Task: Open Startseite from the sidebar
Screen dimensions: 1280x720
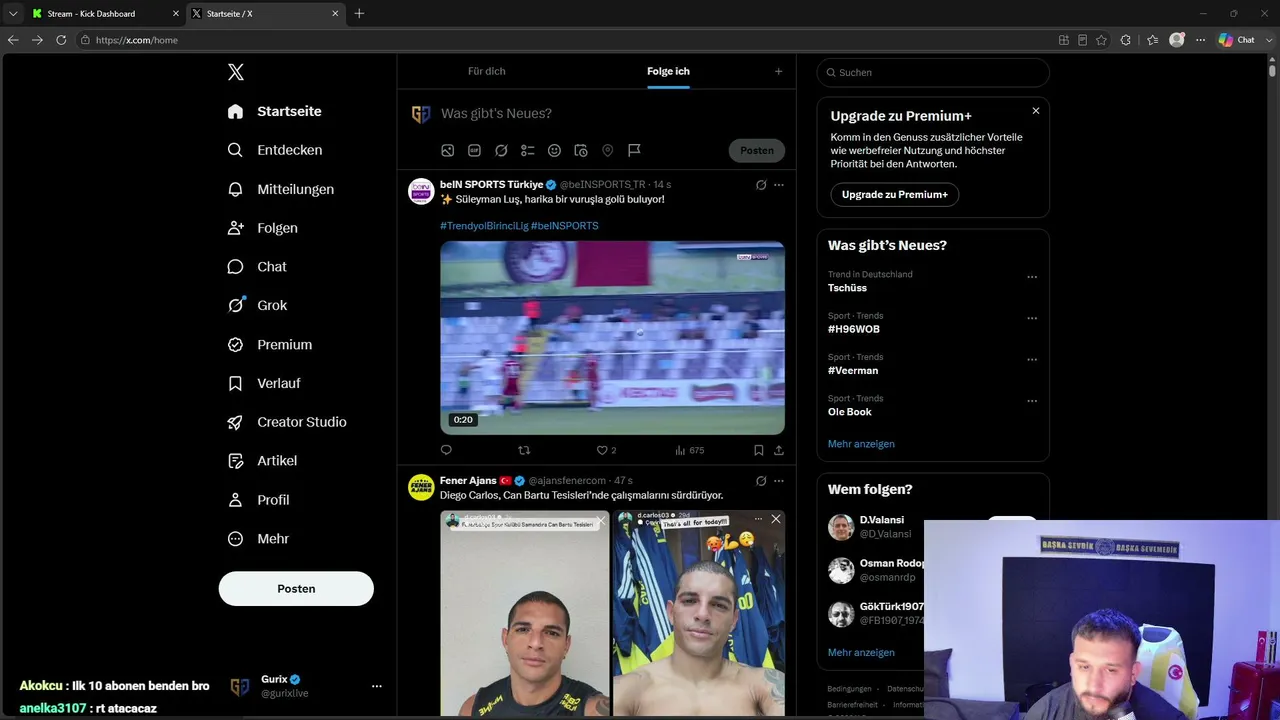Action: coord(274,111)
